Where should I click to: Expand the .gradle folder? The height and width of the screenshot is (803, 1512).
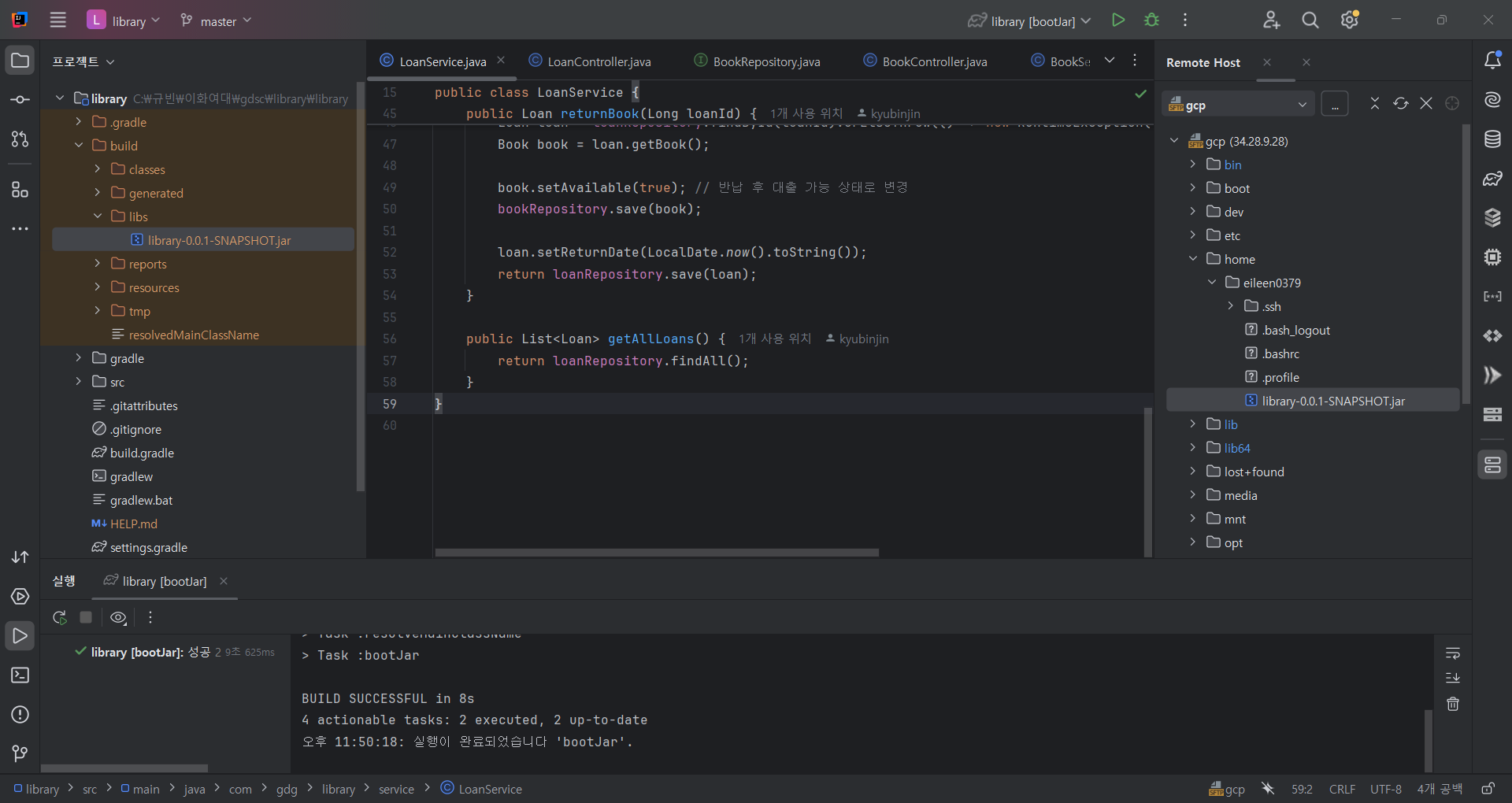click(78, 122)
